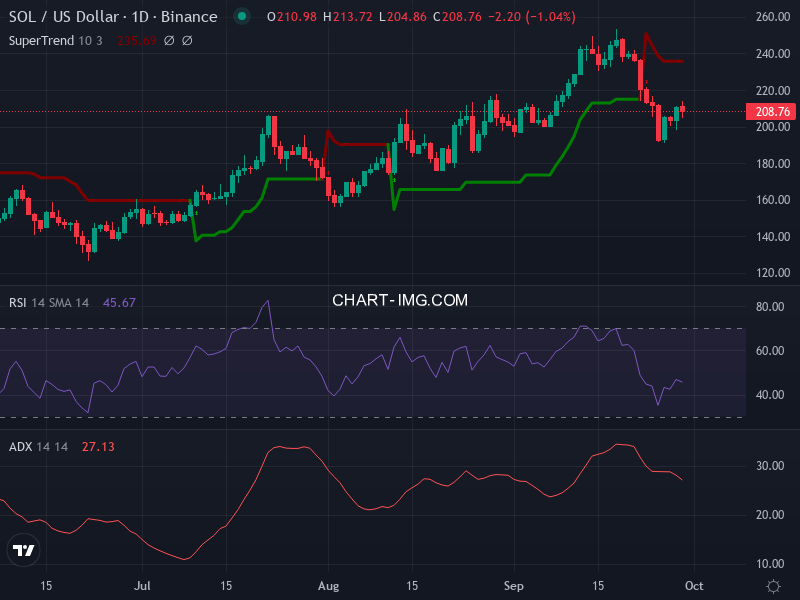The image size is (800, 600).
Task: Click the green market status indicator dot
Action: [241, 17]
